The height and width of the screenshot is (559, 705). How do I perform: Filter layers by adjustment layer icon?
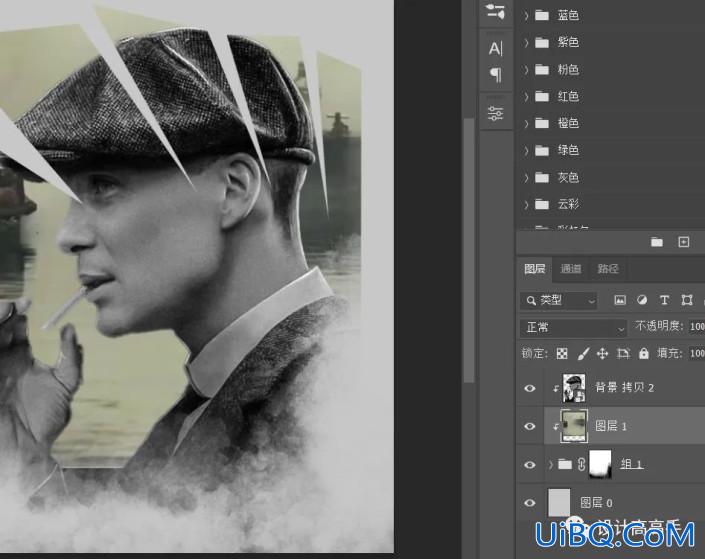click(642, 300)
